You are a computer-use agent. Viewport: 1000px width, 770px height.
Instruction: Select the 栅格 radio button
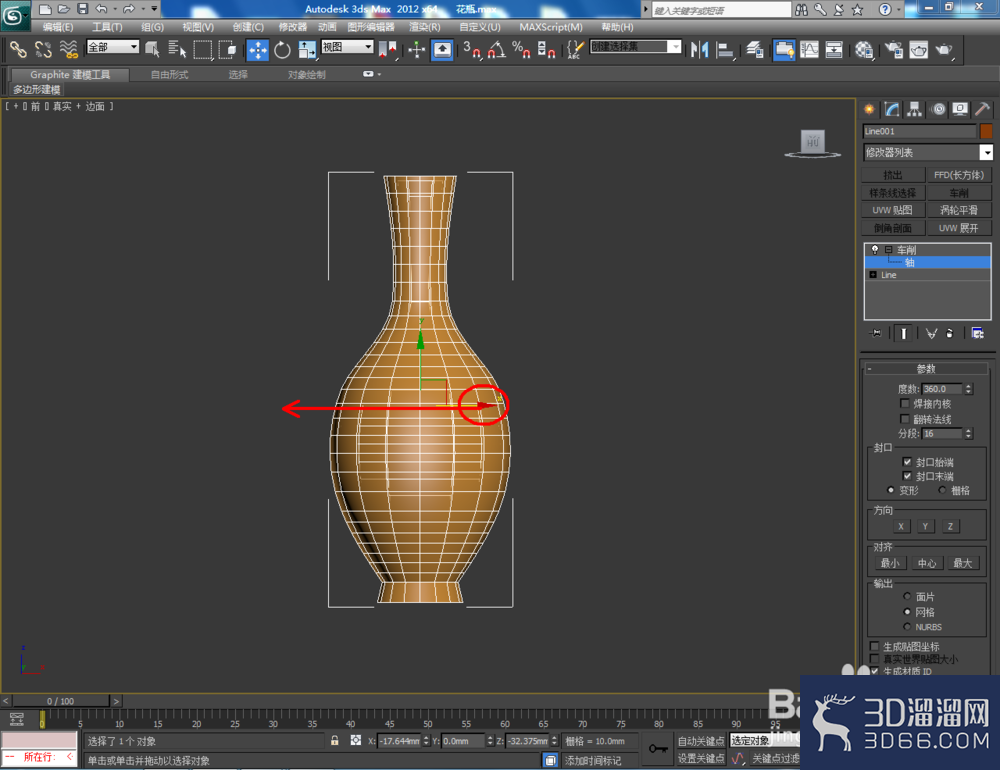point(942,490)
